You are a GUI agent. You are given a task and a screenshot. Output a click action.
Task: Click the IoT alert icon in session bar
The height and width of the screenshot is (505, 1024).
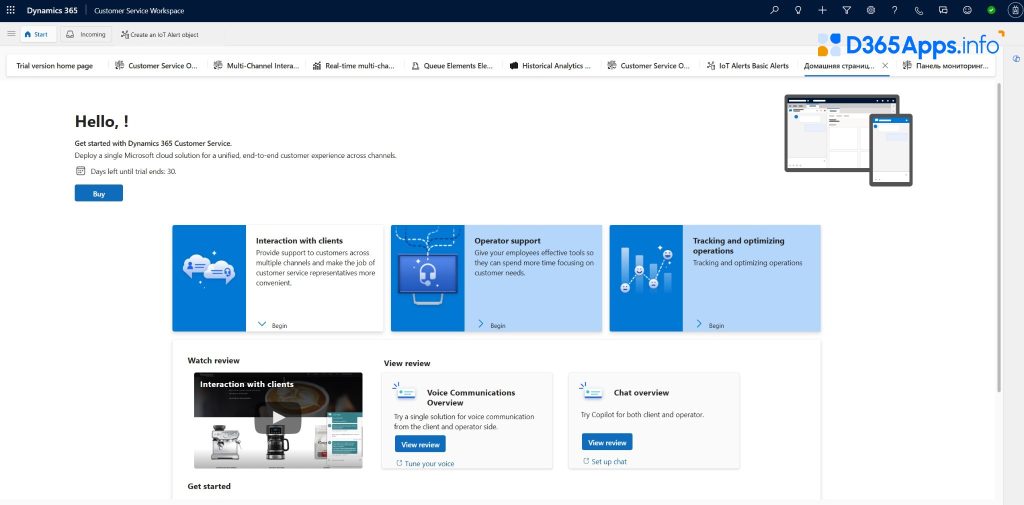click(125, 35)
